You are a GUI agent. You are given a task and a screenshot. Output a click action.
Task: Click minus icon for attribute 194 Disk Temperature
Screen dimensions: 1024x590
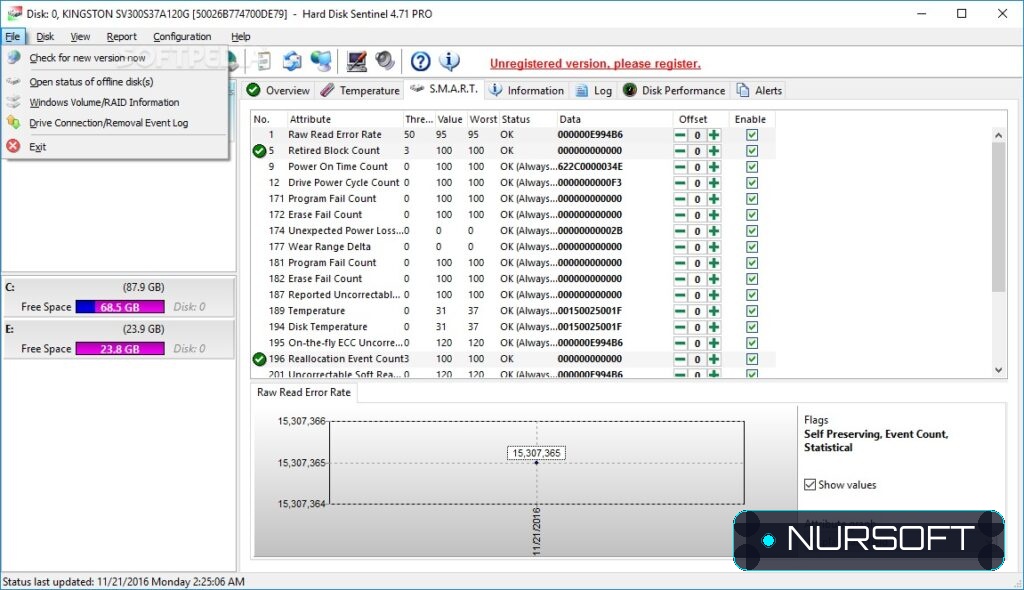click(680, 327)
